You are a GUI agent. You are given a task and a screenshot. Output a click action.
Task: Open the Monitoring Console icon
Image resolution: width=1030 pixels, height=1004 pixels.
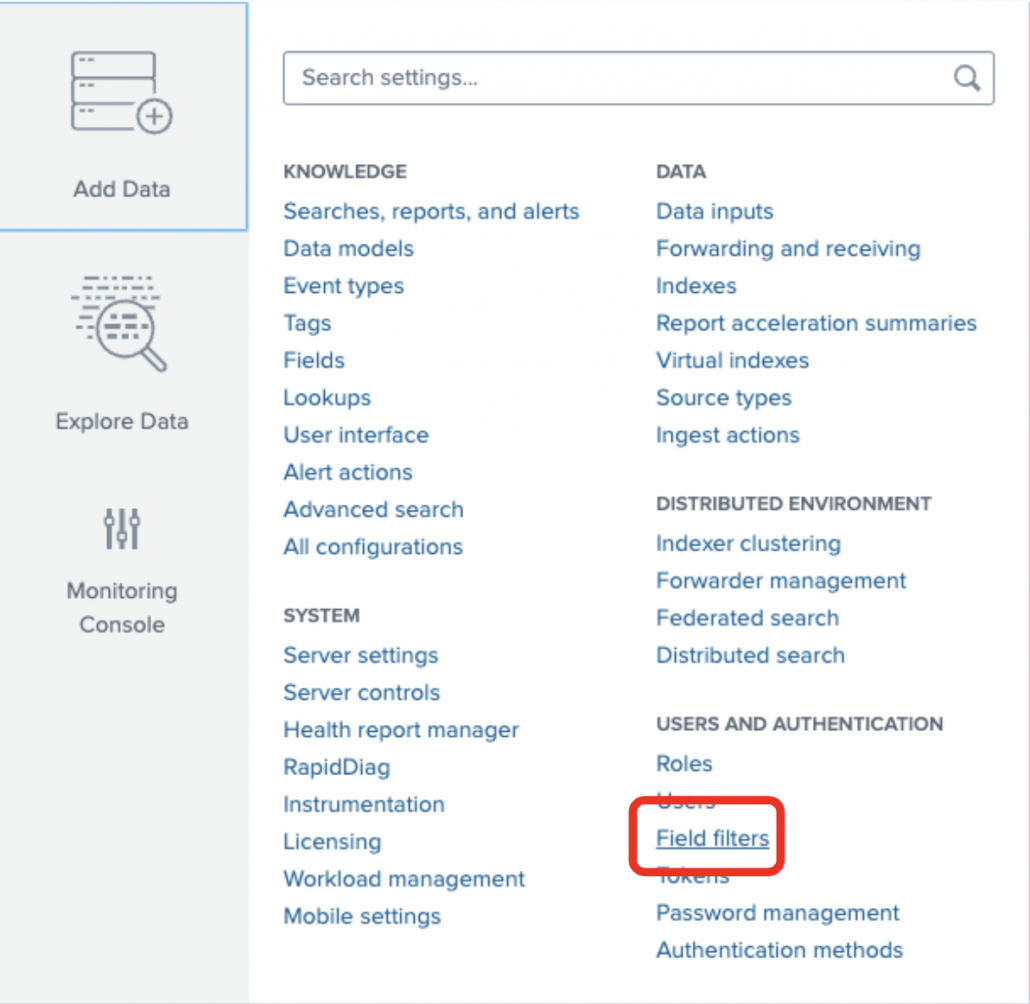coord(122,529)
